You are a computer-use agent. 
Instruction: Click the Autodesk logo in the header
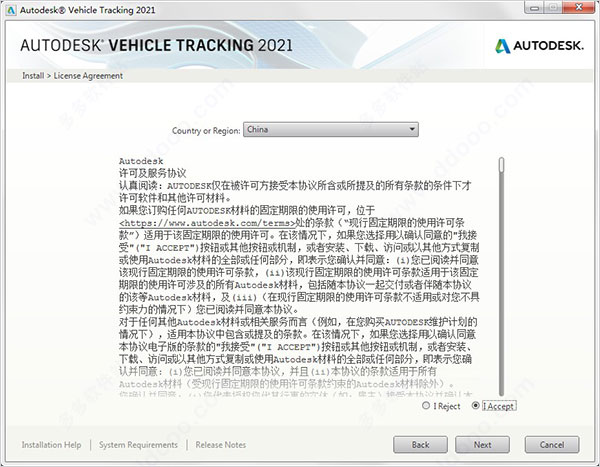(x=539, y=46)
